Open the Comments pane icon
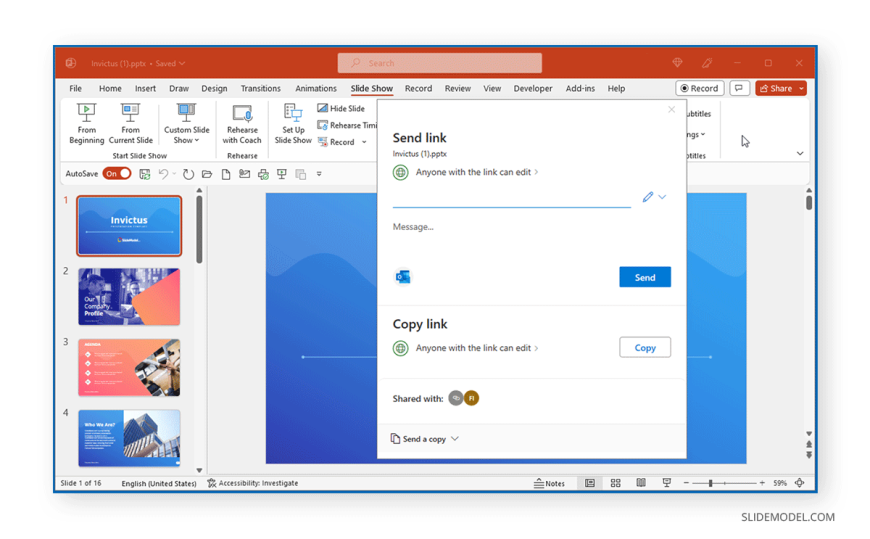Viewport: 870px width, 539px height. pyautogui.click(x=739, y=88)
